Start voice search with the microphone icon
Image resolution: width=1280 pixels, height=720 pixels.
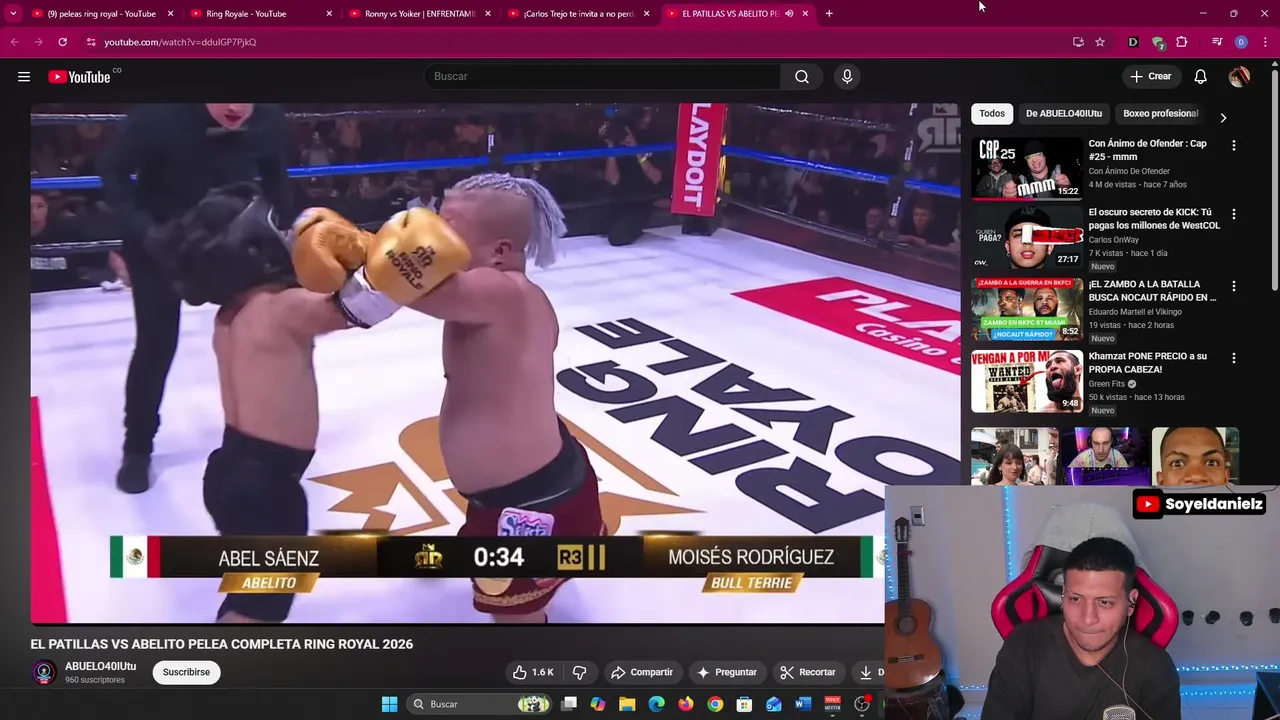[x=847, y=77]
